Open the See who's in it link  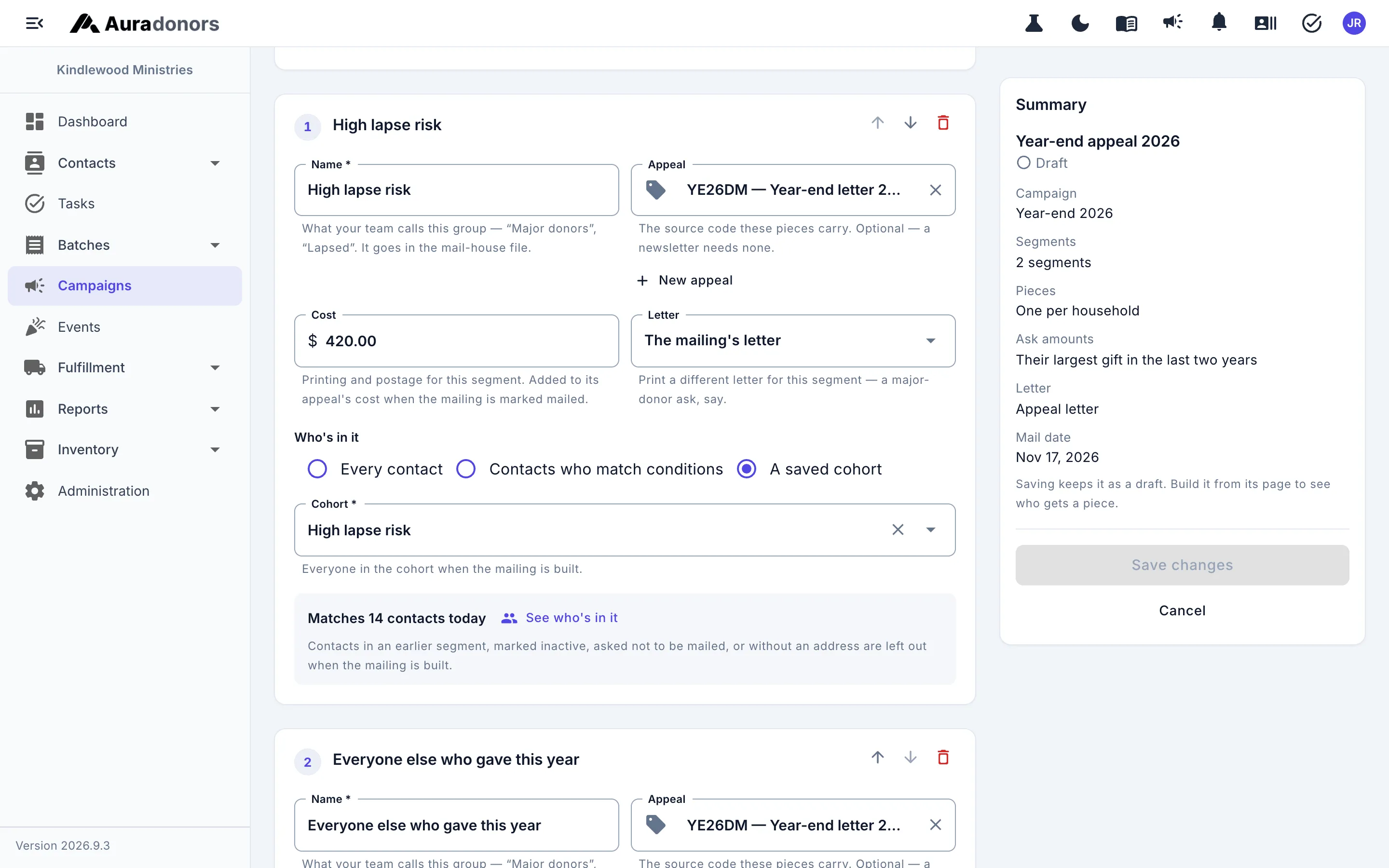559,618
